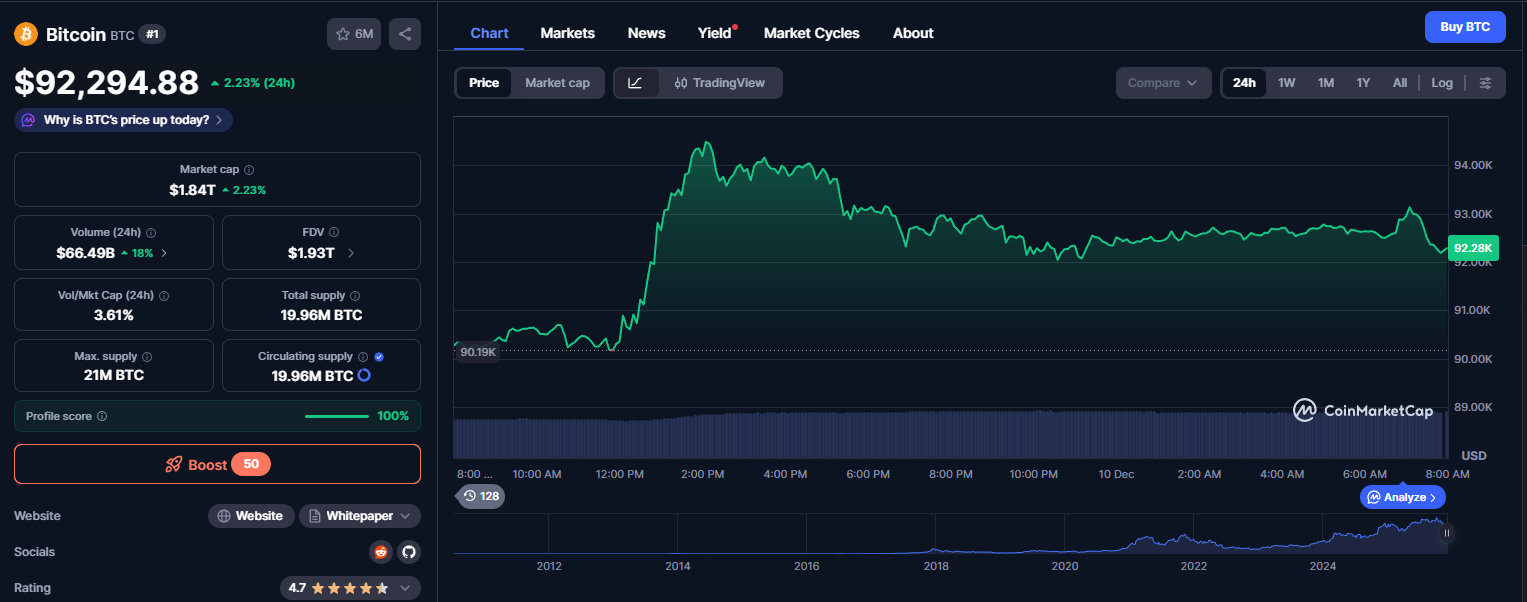The width and height of the screenshot is (1527, 602).
Task: Open the Compare dropdown
Action: [1163, 82]
